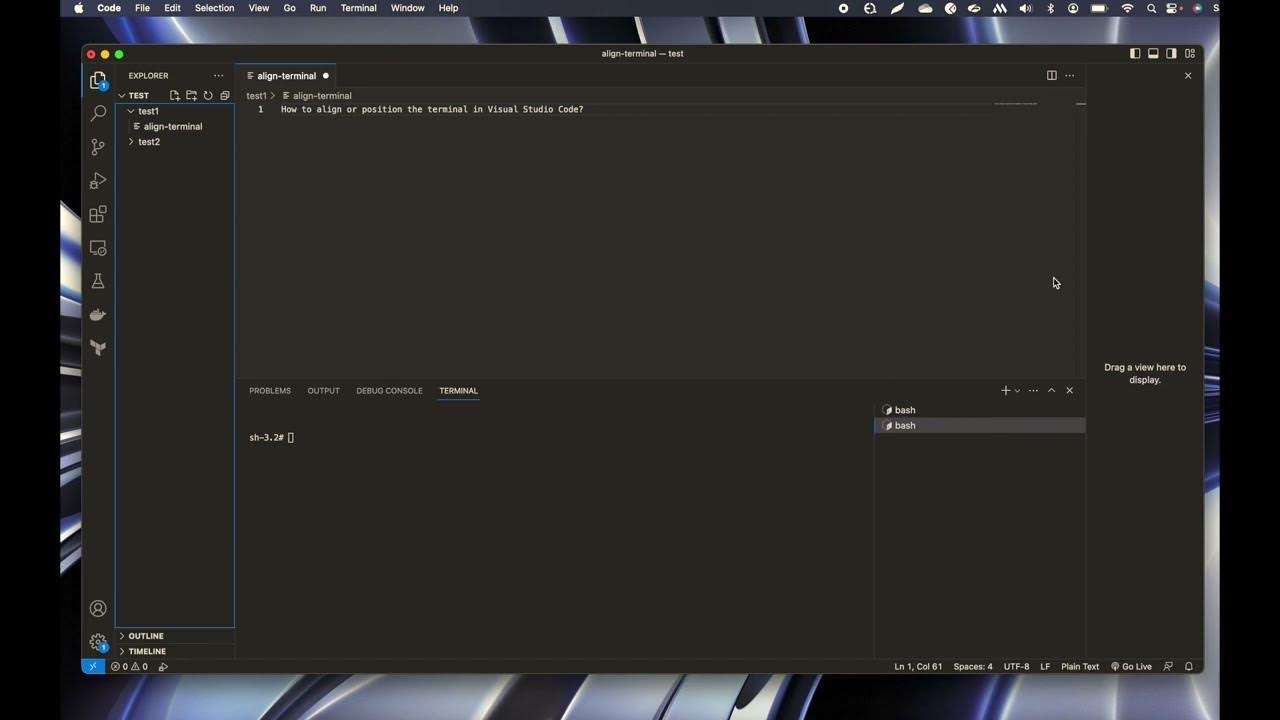Screen dimensions: 1280x720
Task: Click the remote window indicator in status bar
Action: coord(93,666)
